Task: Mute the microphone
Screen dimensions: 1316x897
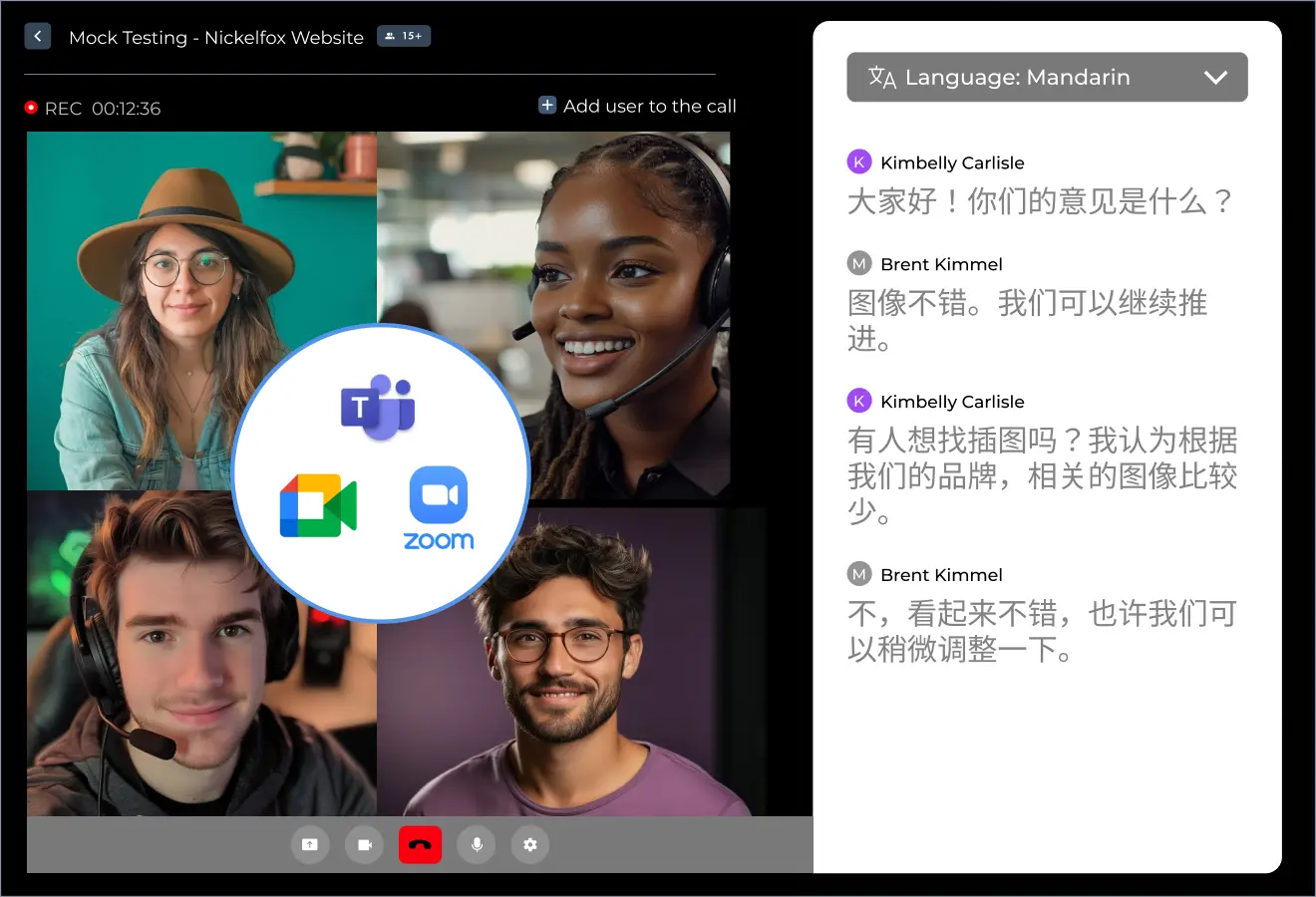Action: point(477,845)
